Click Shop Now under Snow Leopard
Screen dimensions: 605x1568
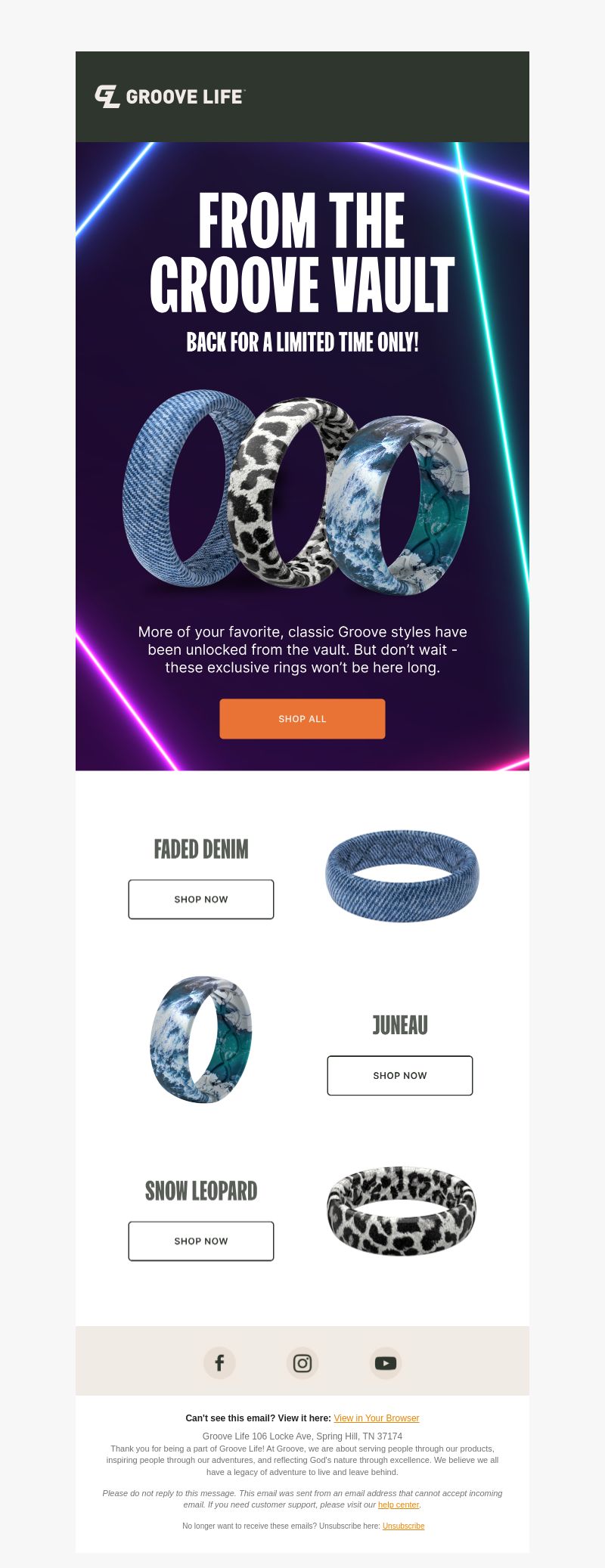click(x=201, y=1241)
